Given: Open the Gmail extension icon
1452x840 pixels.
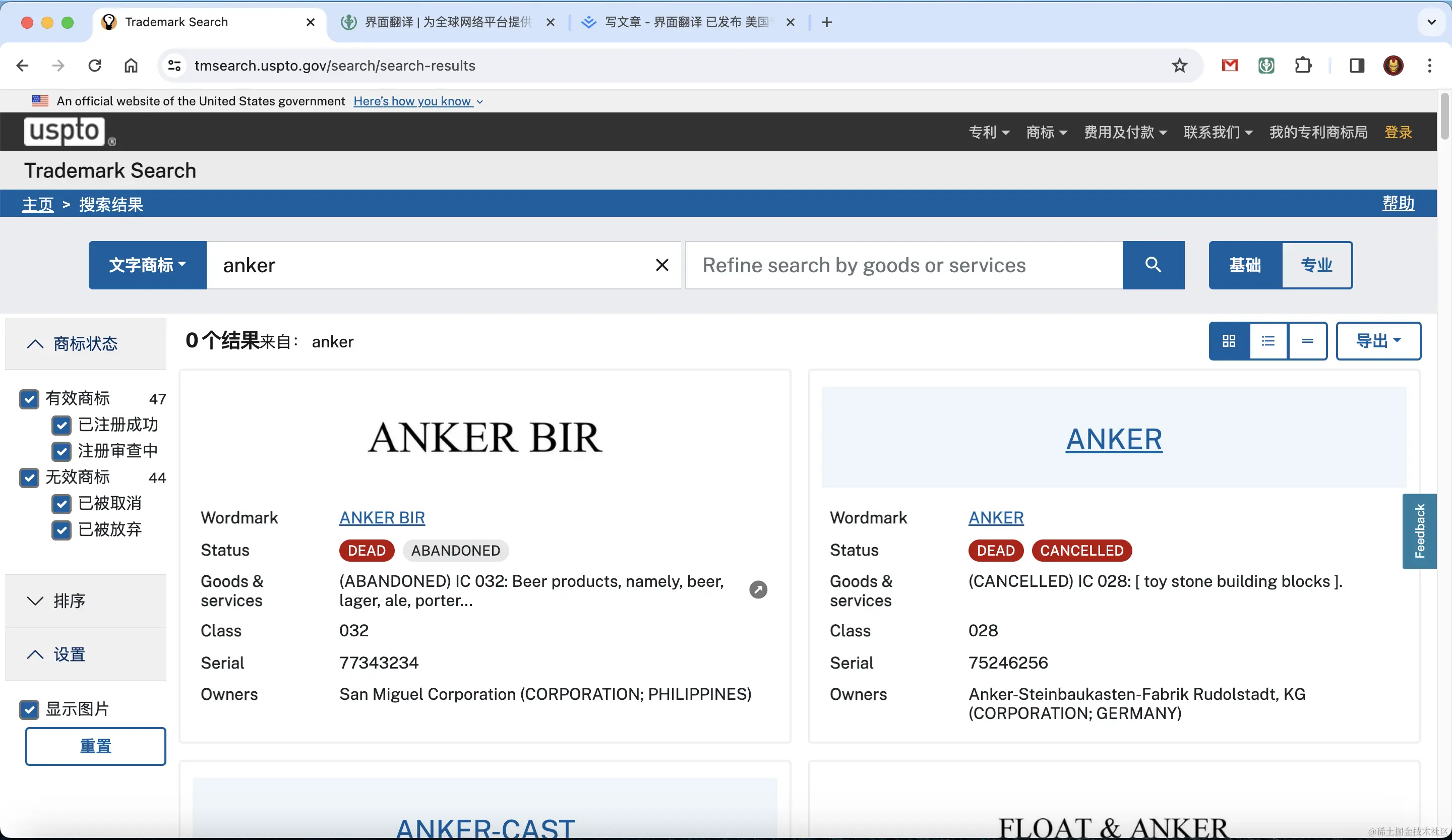Looking at the screenshot, I should pos(1230,66).
